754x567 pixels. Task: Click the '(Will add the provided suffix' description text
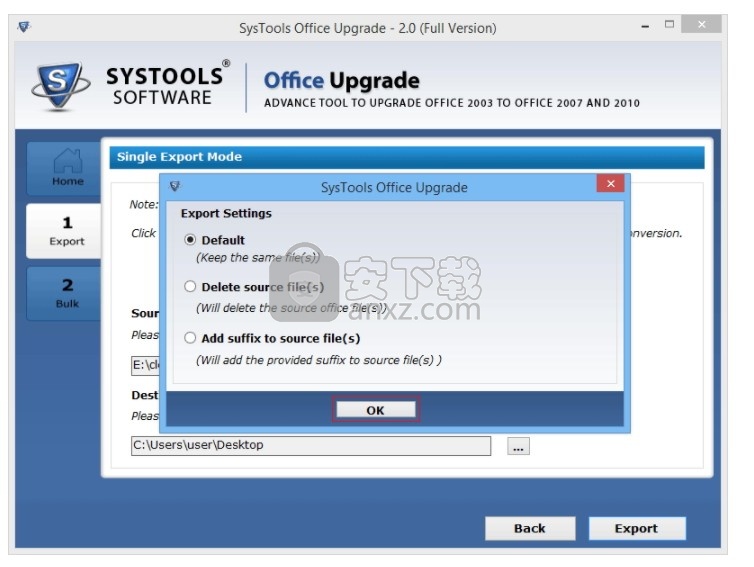318,360
